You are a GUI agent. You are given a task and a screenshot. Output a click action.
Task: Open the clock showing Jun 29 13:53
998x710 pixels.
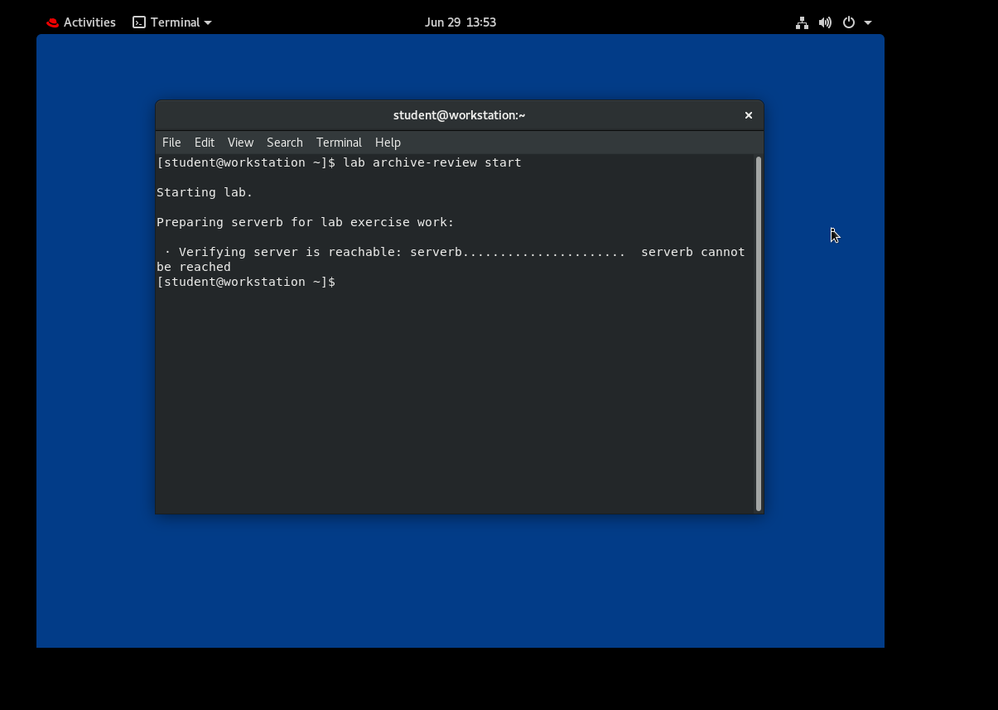click(460, 22)
